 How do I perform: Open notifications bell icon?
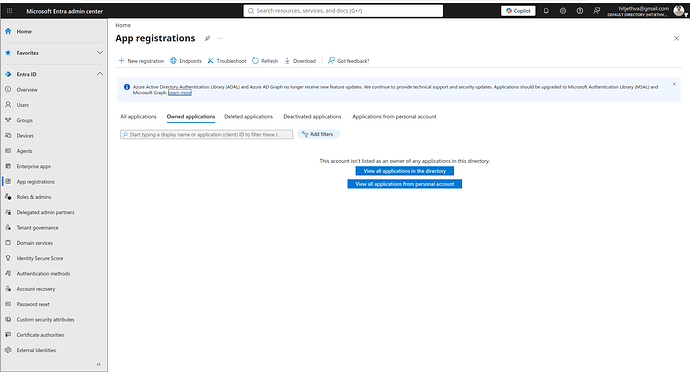(546, 11)
